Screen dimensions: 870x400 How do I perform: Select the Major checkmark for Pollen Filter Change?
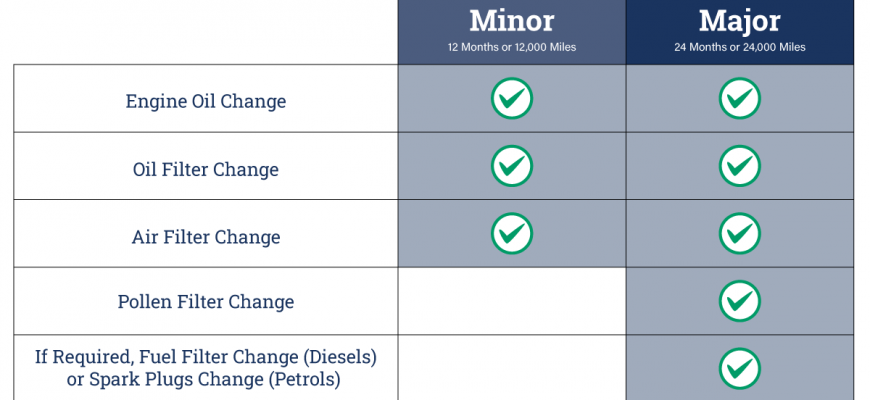740,301
